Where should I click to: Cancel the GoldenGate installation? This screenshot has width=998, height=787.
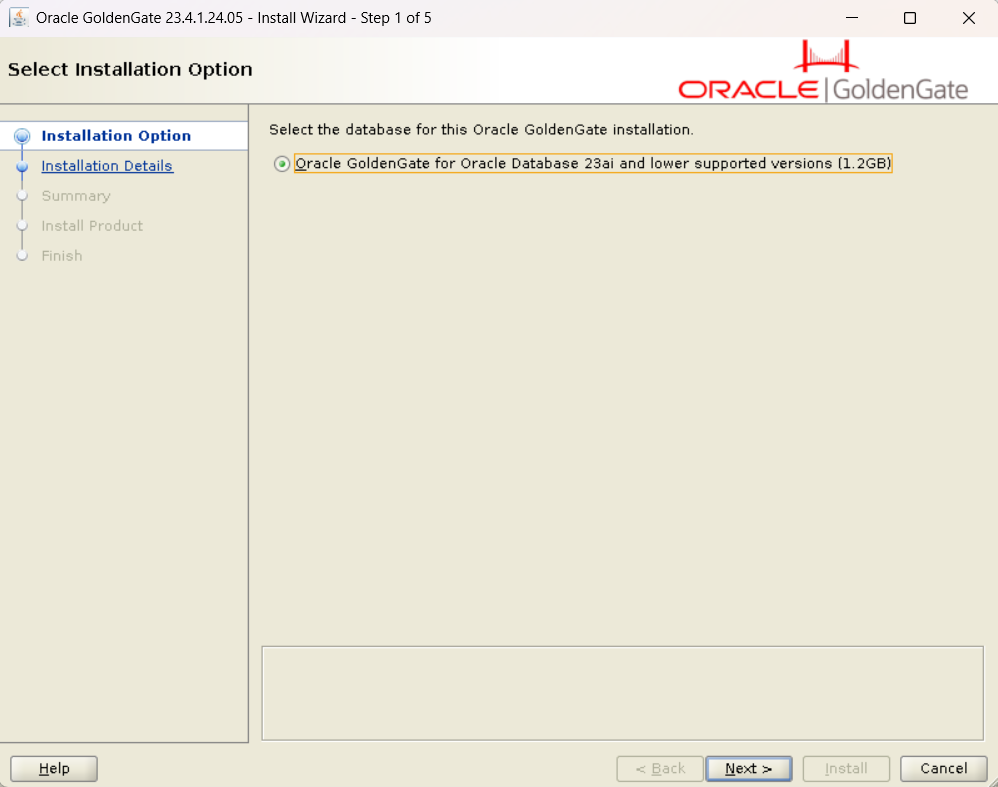tap(943, 768)
